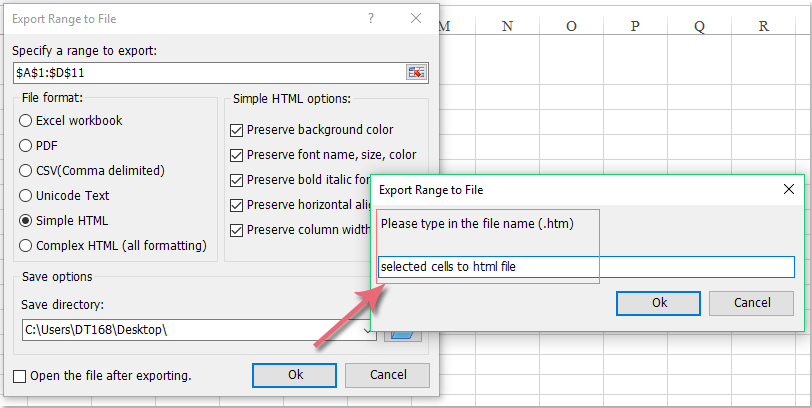Select Complex HTML (all formatting)
The image size is (812, 408).
click(x=27, y=246)
